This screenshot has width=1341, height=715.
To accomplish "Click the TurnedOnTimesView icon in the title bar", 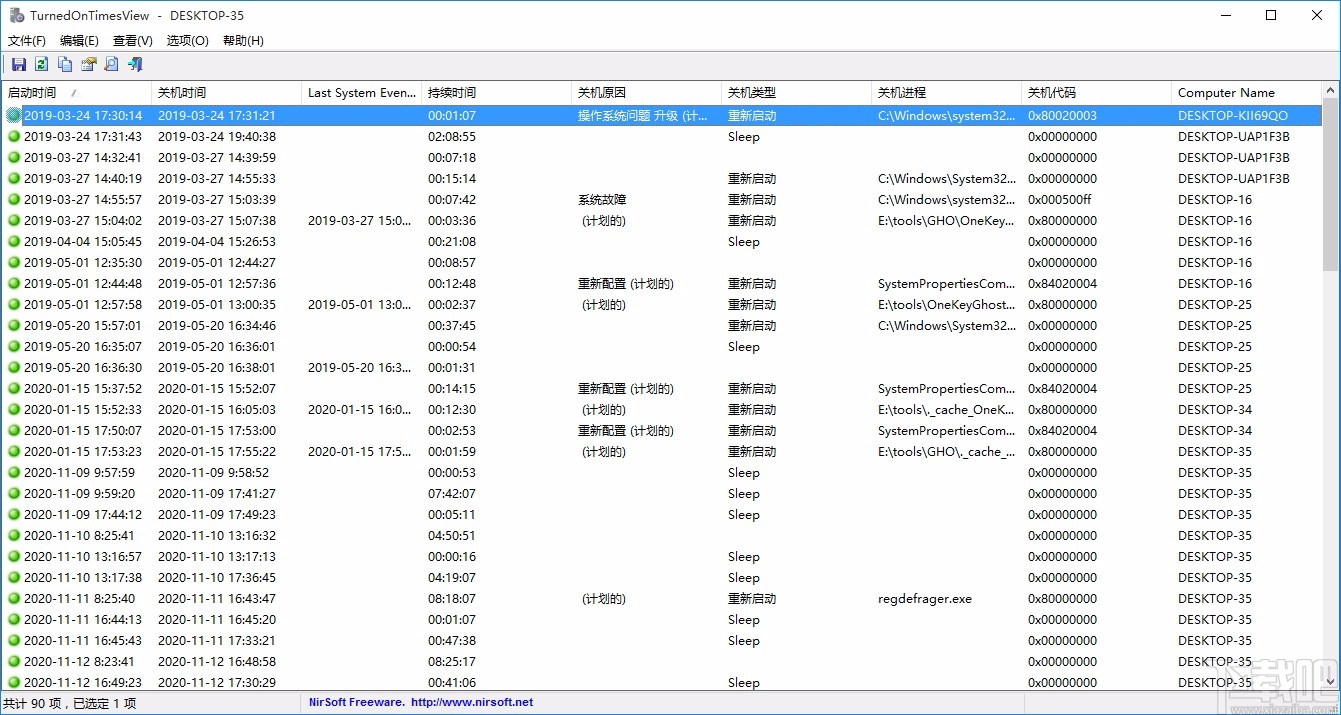I will 15,15.
